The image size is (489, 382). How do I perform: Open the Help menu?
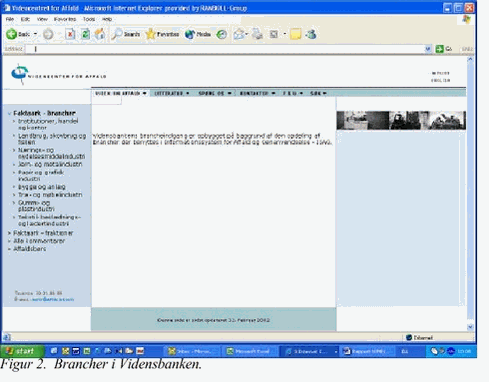107,19
